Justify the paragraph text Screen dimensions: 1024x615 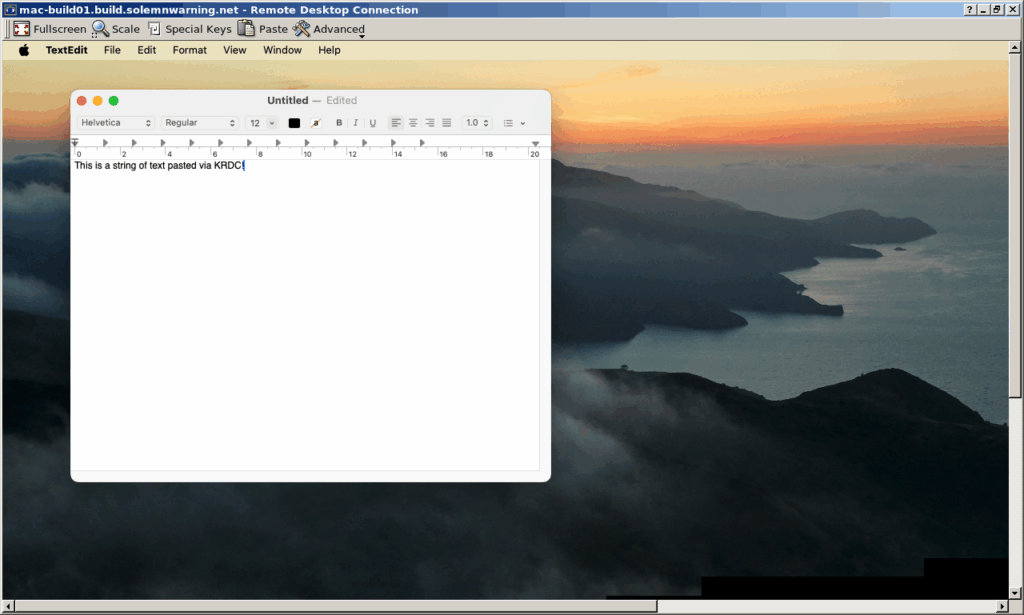point(446,122)
